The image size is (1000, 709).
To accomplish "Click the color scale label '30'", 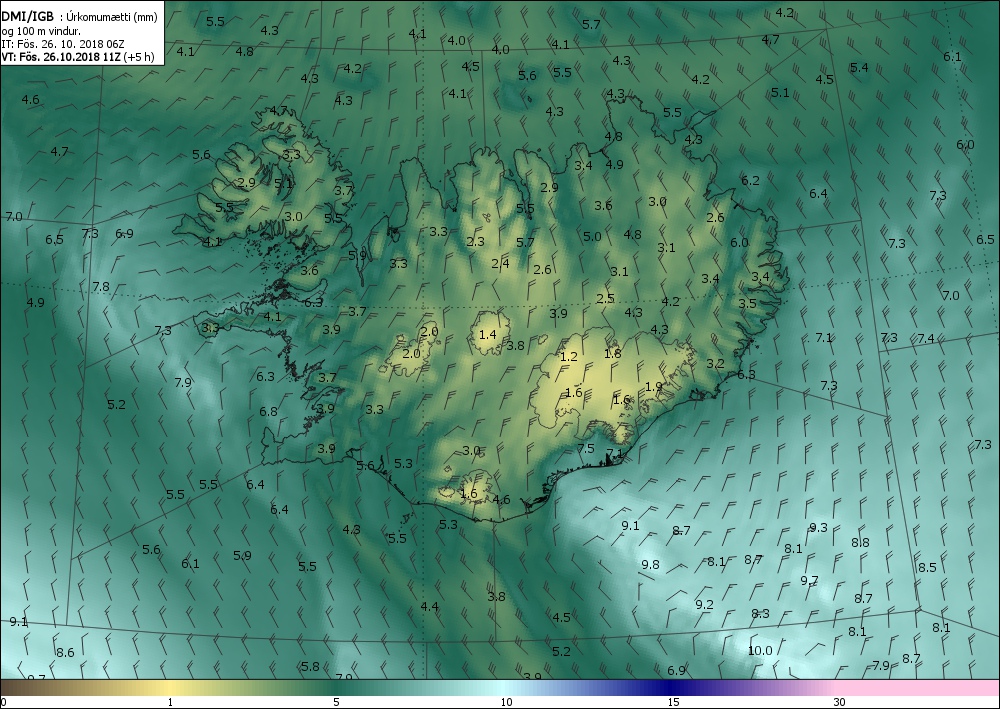I will coord(839,703).
